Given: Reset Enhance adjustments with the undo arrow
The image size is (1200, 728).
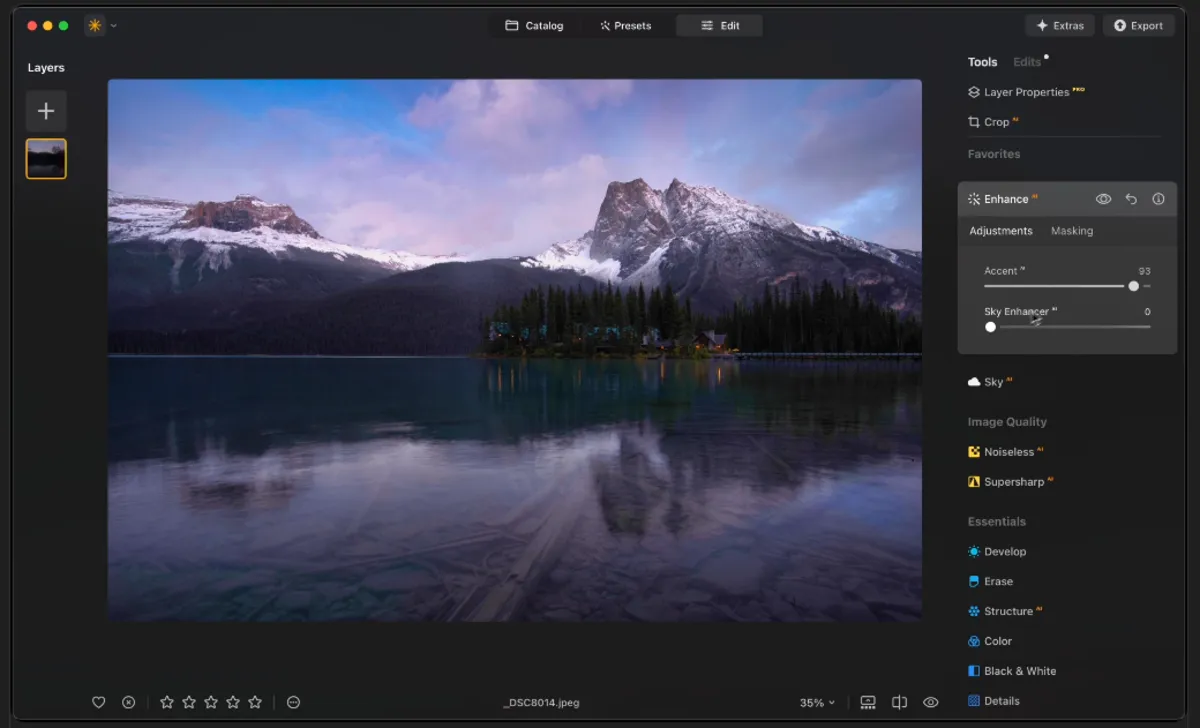Looking at the screenshot, I should click(1131, 198).
